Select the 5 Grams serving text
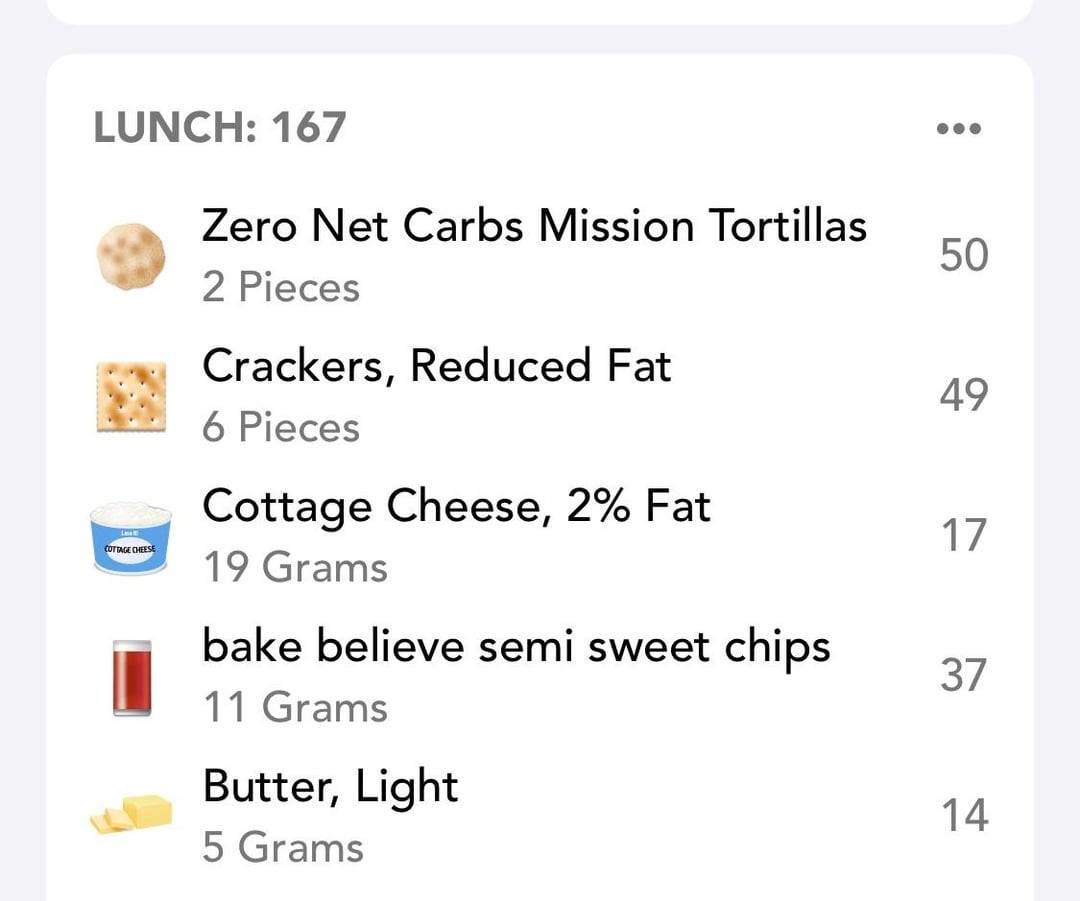The image size is (1080, 901). point(283,847)
